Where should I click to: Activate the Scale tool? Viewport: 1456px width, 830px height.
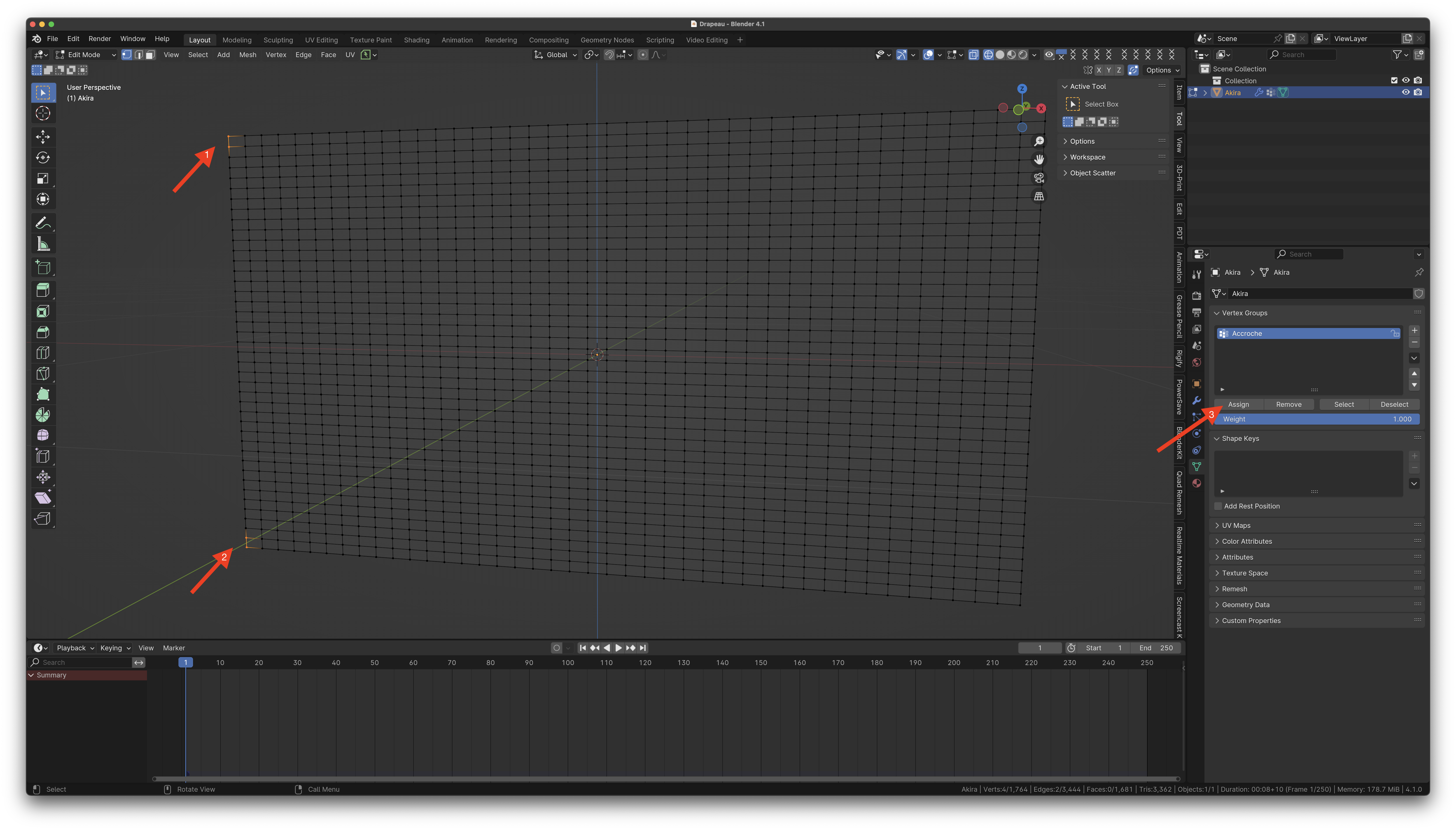pos(43,178)
